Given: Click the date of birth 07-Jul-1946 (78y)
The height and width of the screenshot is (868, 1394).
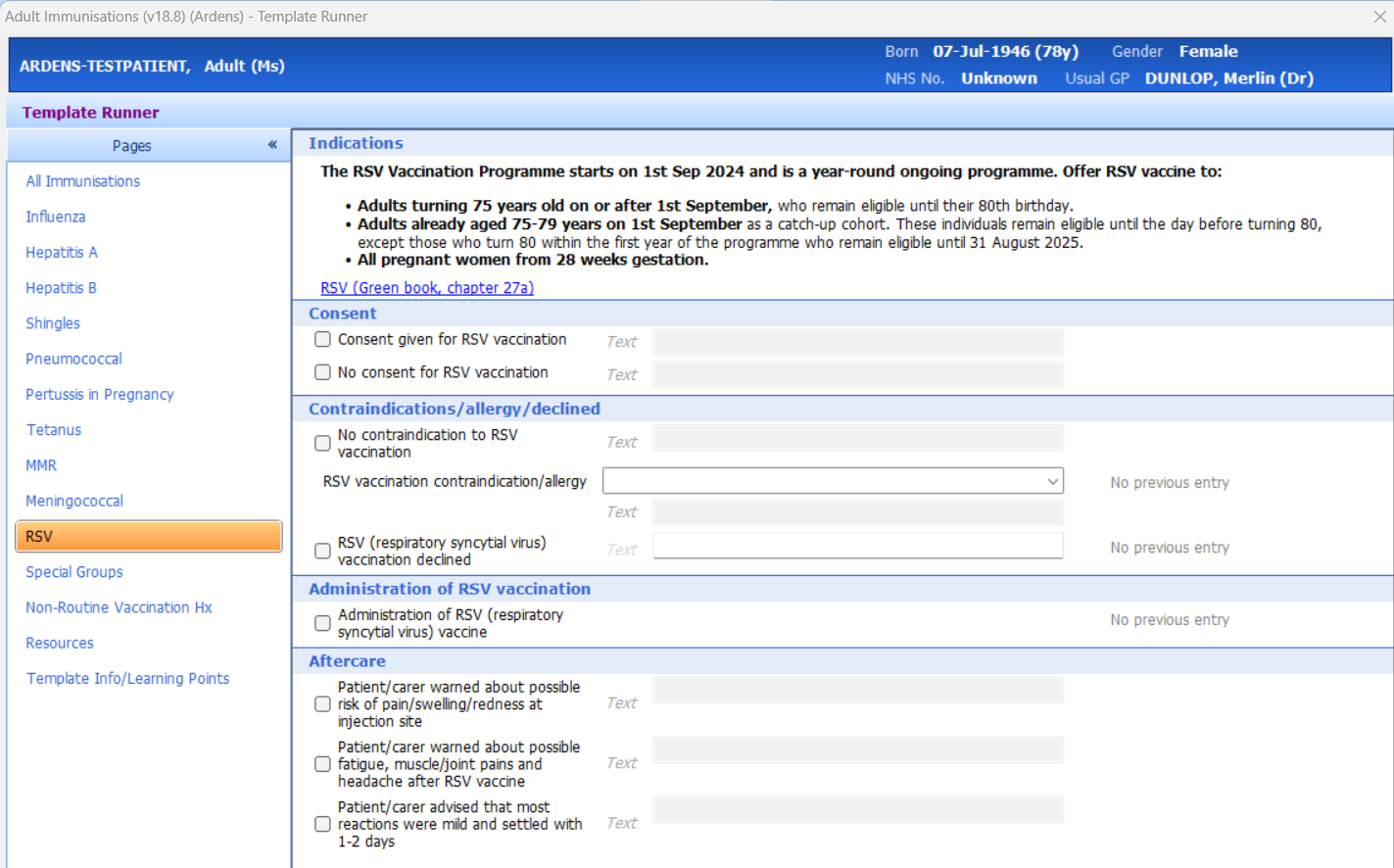Looking at the screenshot, I should tap(1005, 52).
